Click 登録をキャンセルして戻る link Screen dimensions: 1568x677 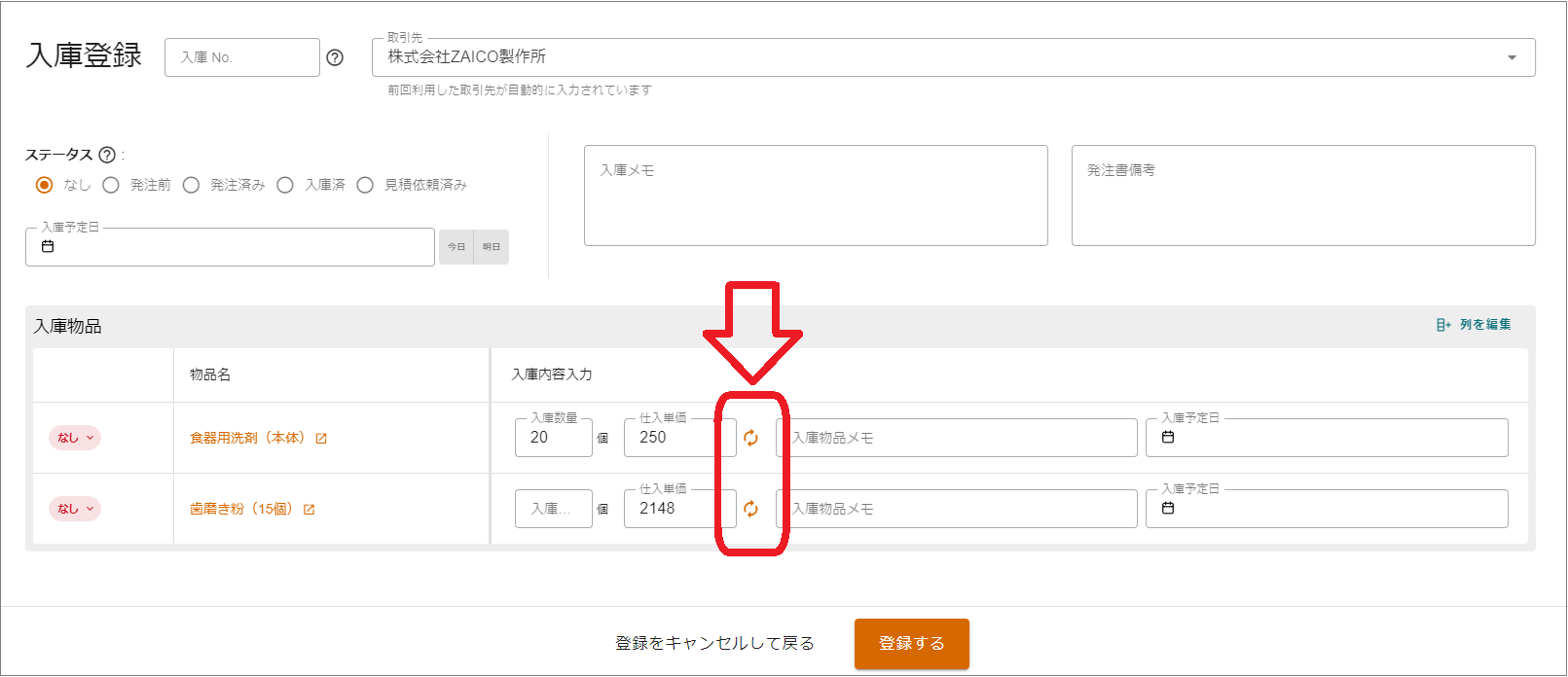coord(714,643)
